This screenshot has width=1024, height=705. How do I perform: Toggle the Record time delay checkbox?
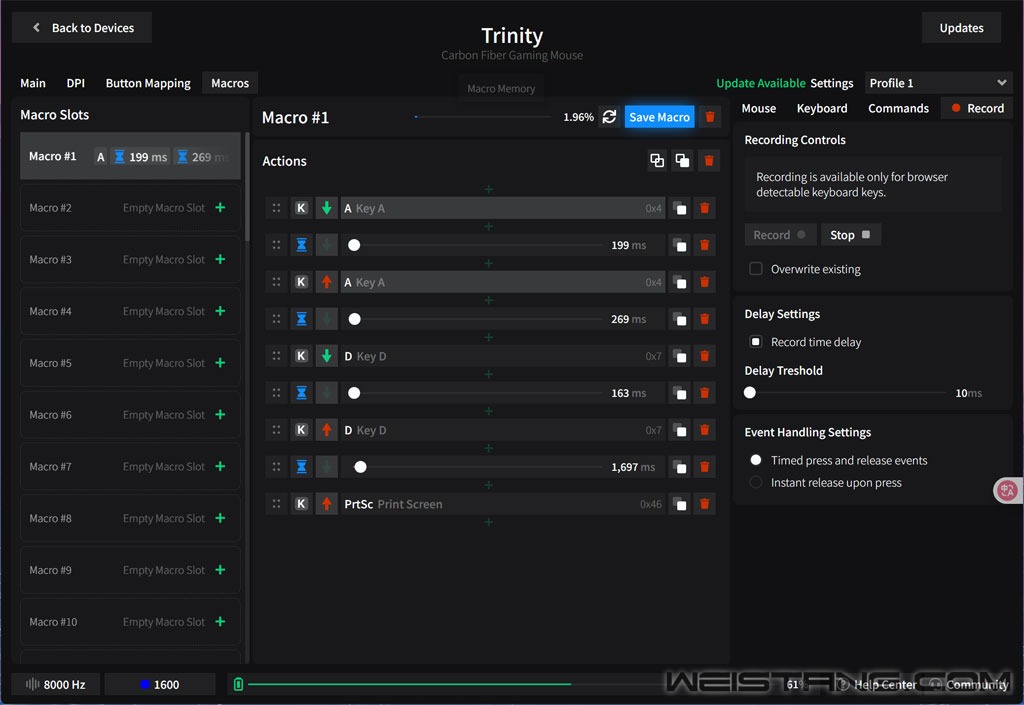point(756,342)
